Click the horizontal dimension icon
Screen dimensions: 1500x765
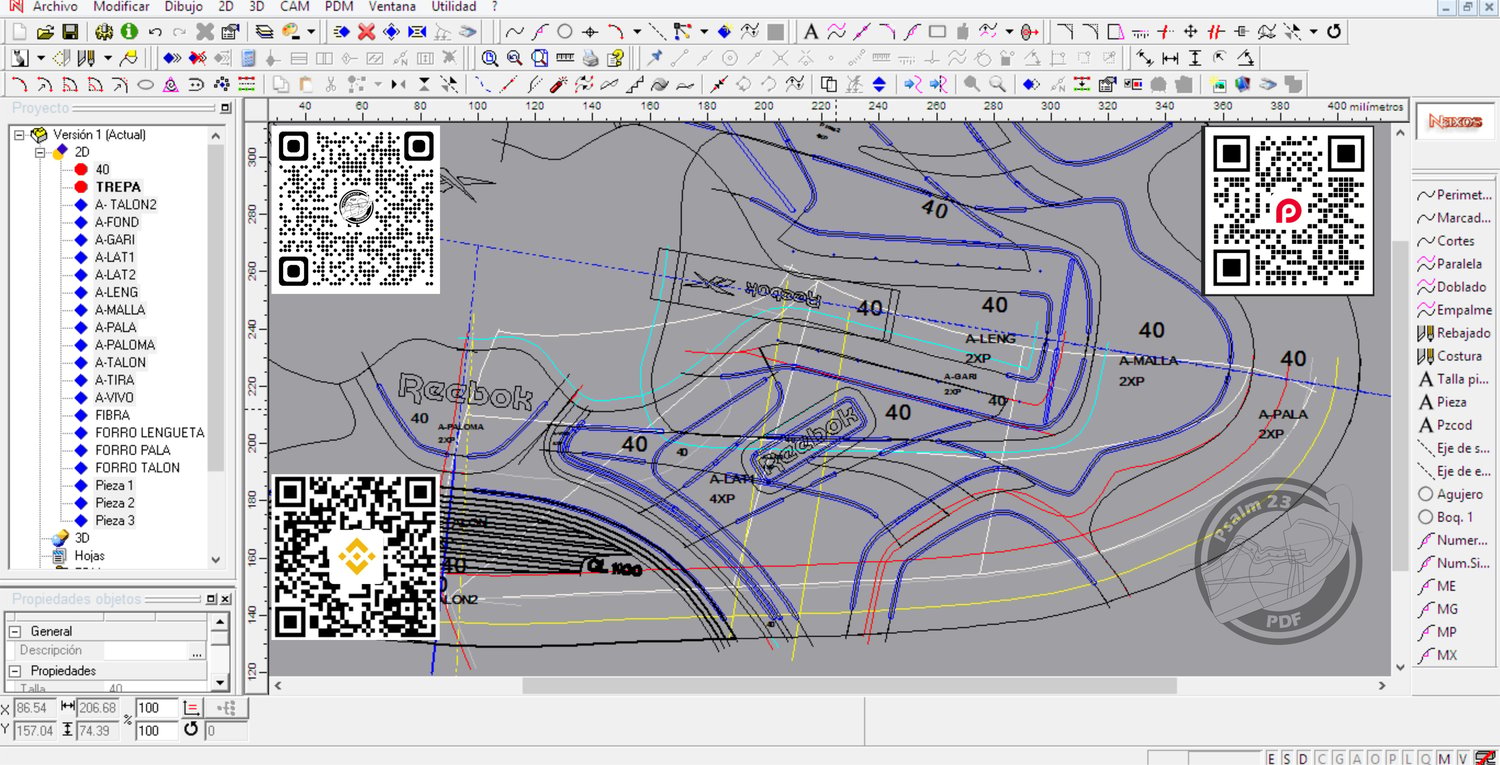click(1170, 58)
